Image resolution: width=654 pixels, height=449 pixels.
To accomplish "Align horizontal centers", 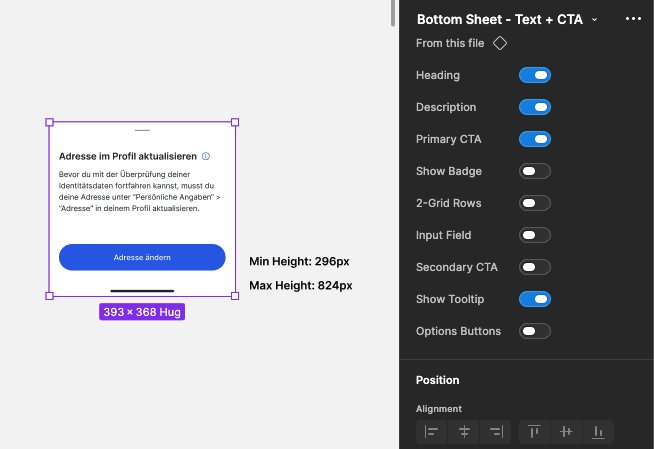I will click(x=464, y=431).
